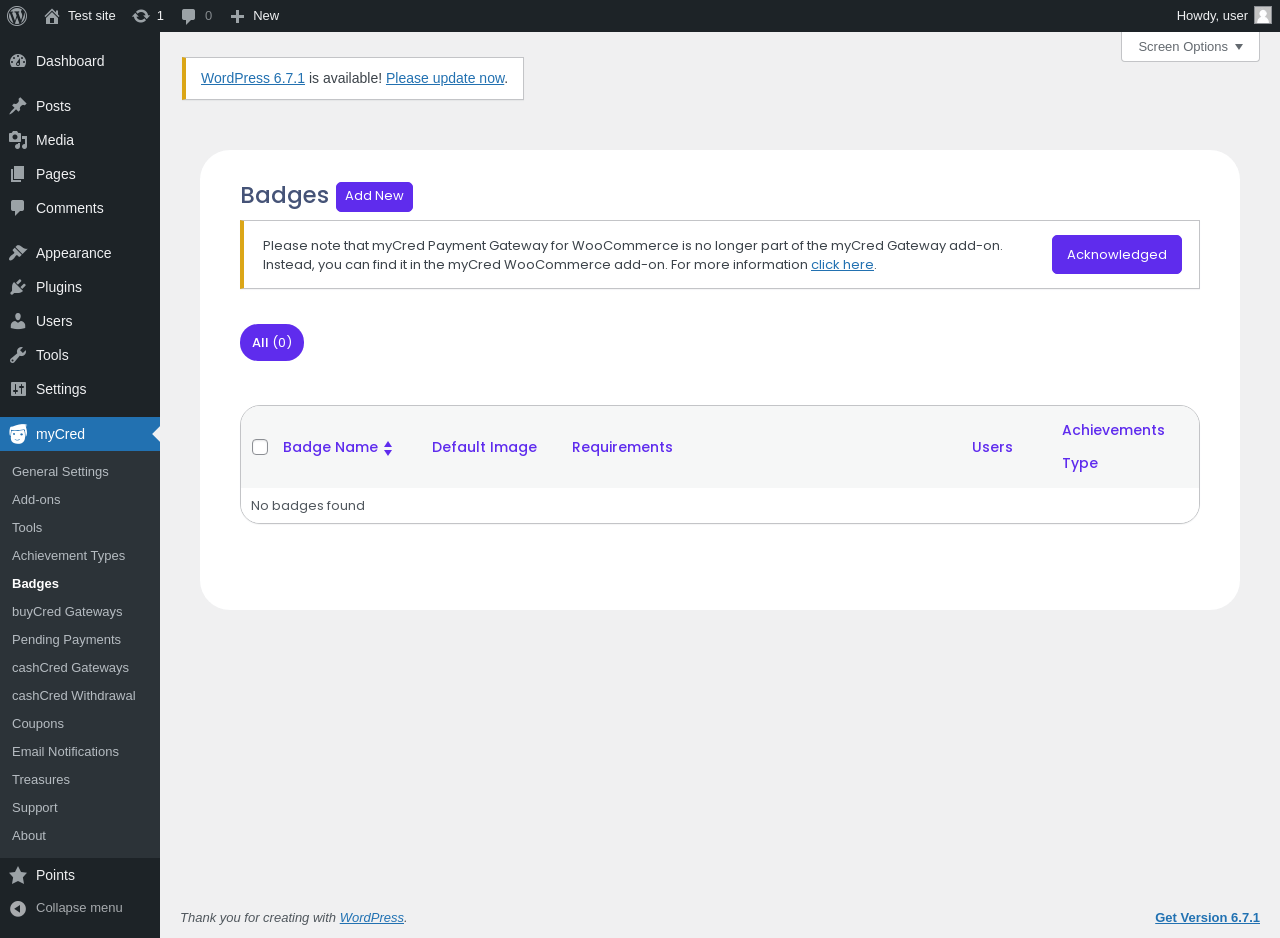The width and height of the screenshot is (1280, 938).
Task: Open the Howdy, user account menu
Action: [x=1223, y=16]
